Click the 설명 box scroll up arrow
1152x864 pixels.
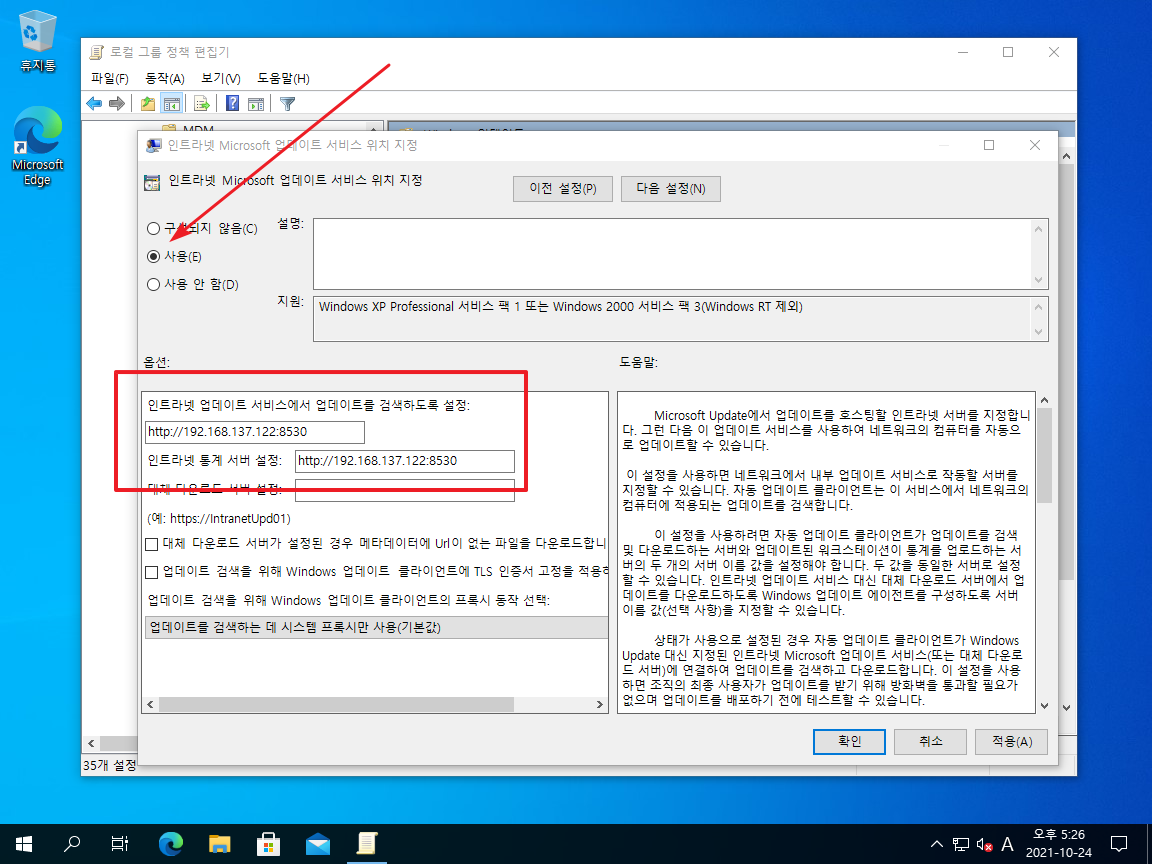(x=1038, y=229)
